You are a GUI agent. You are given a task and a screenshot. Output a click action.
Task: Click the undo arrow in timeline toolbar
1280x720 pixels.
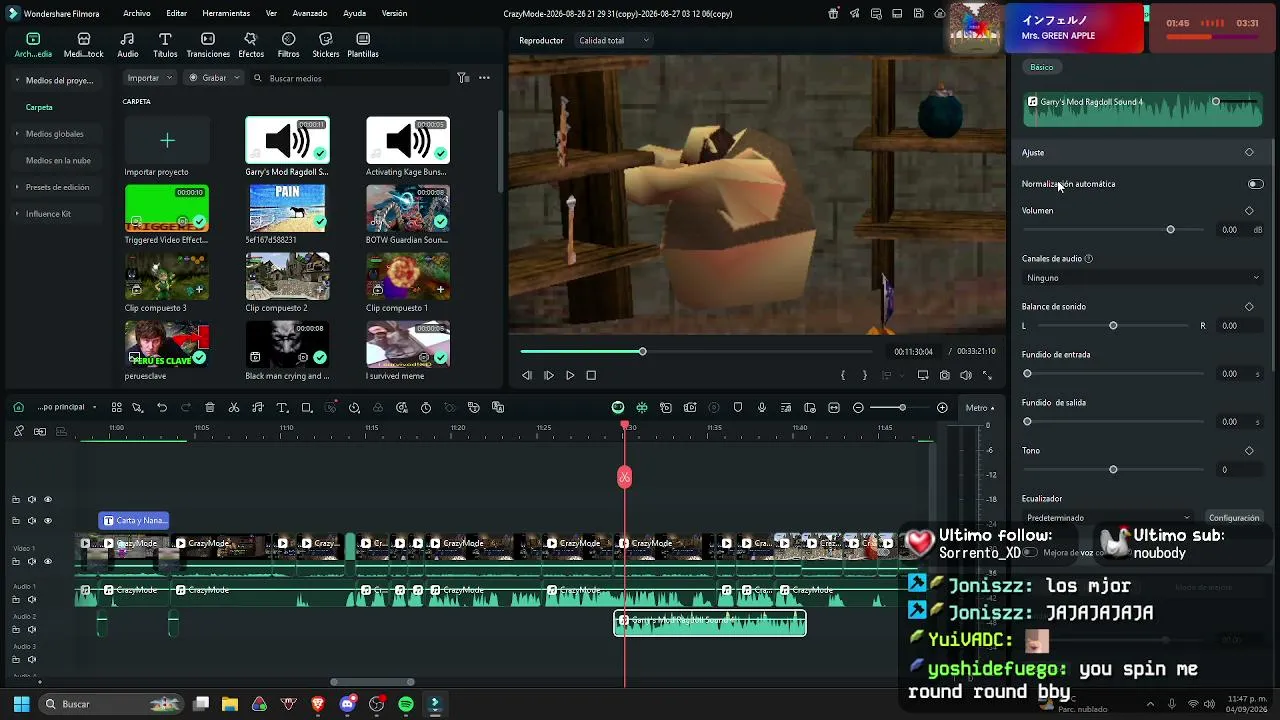(x=162, y=408)
